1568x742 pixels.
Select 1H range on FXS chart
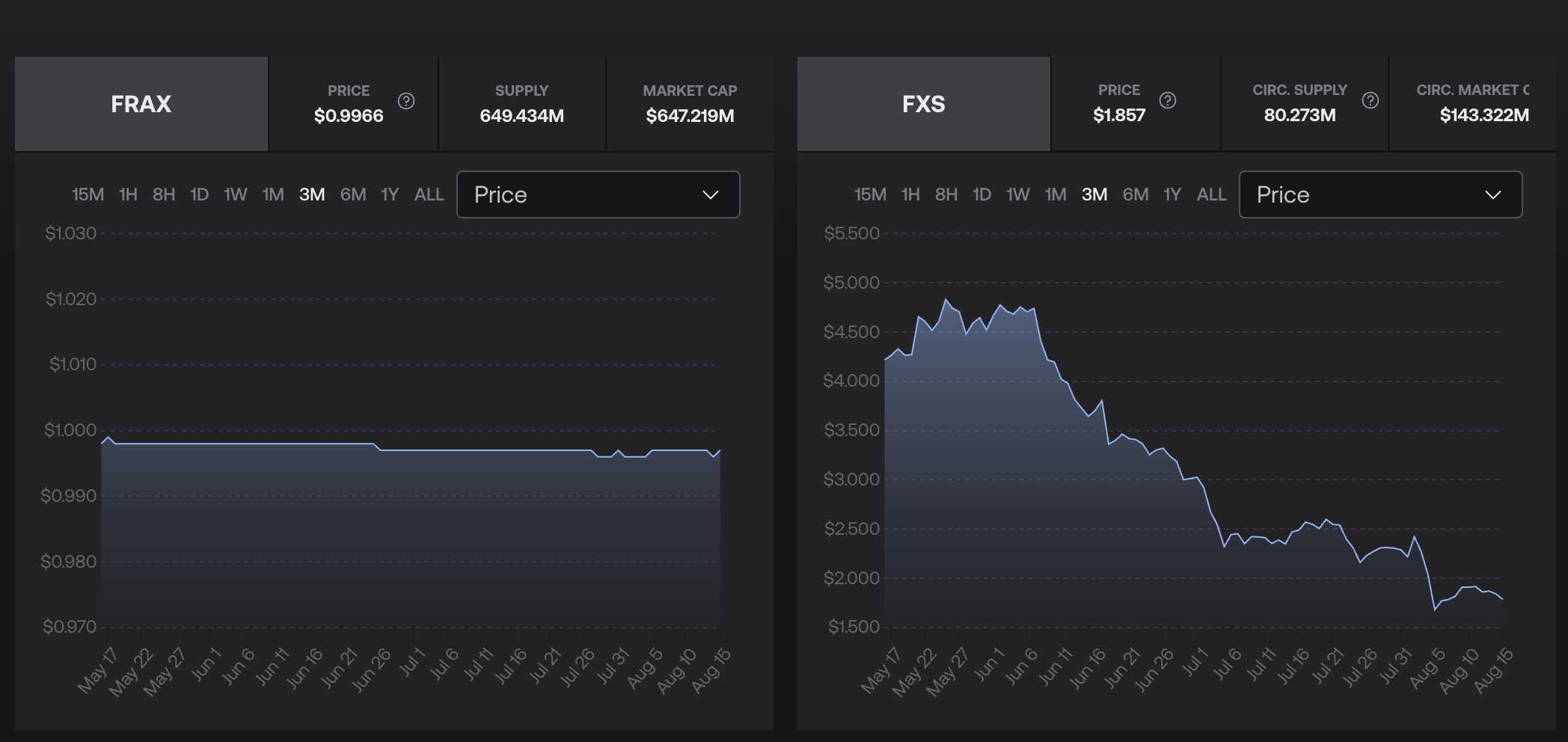910,194
